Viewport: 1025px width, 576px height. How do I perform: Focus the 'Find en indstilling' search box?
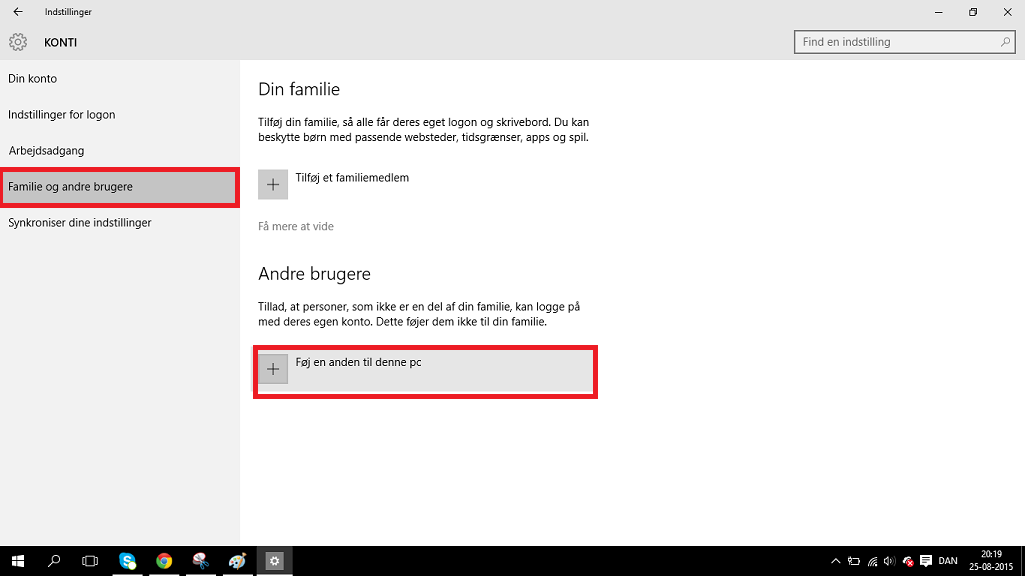(x=904, y=42)
